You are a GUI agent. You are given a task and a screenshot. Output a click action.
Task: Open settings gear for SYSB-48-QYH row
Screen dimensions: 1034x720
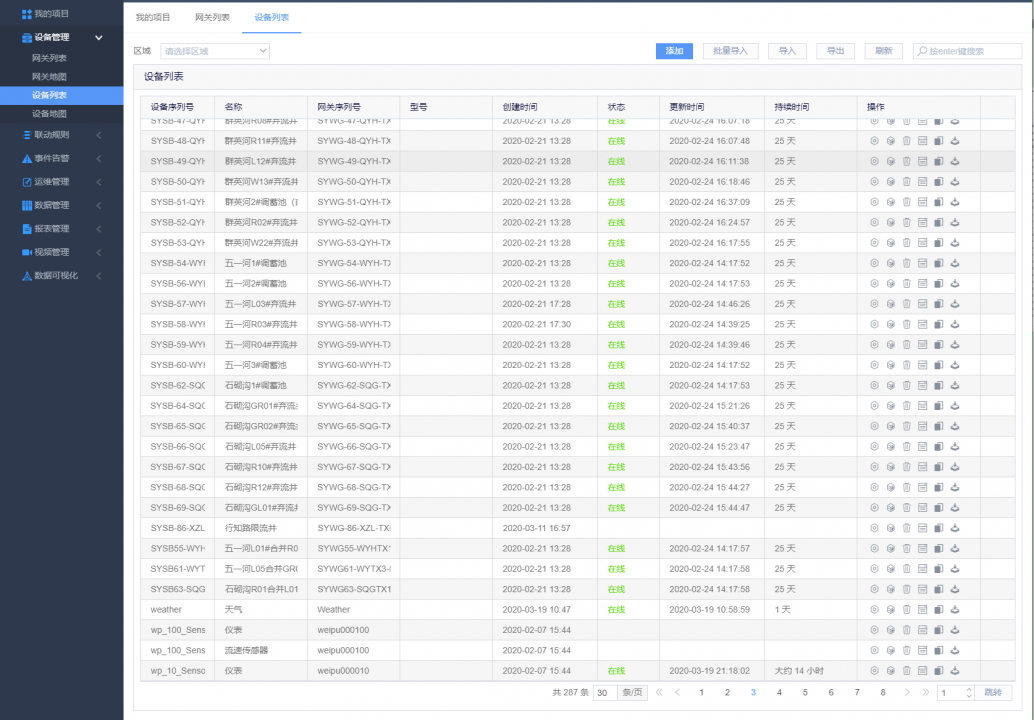pyautogui.click(x=874, y=140)
